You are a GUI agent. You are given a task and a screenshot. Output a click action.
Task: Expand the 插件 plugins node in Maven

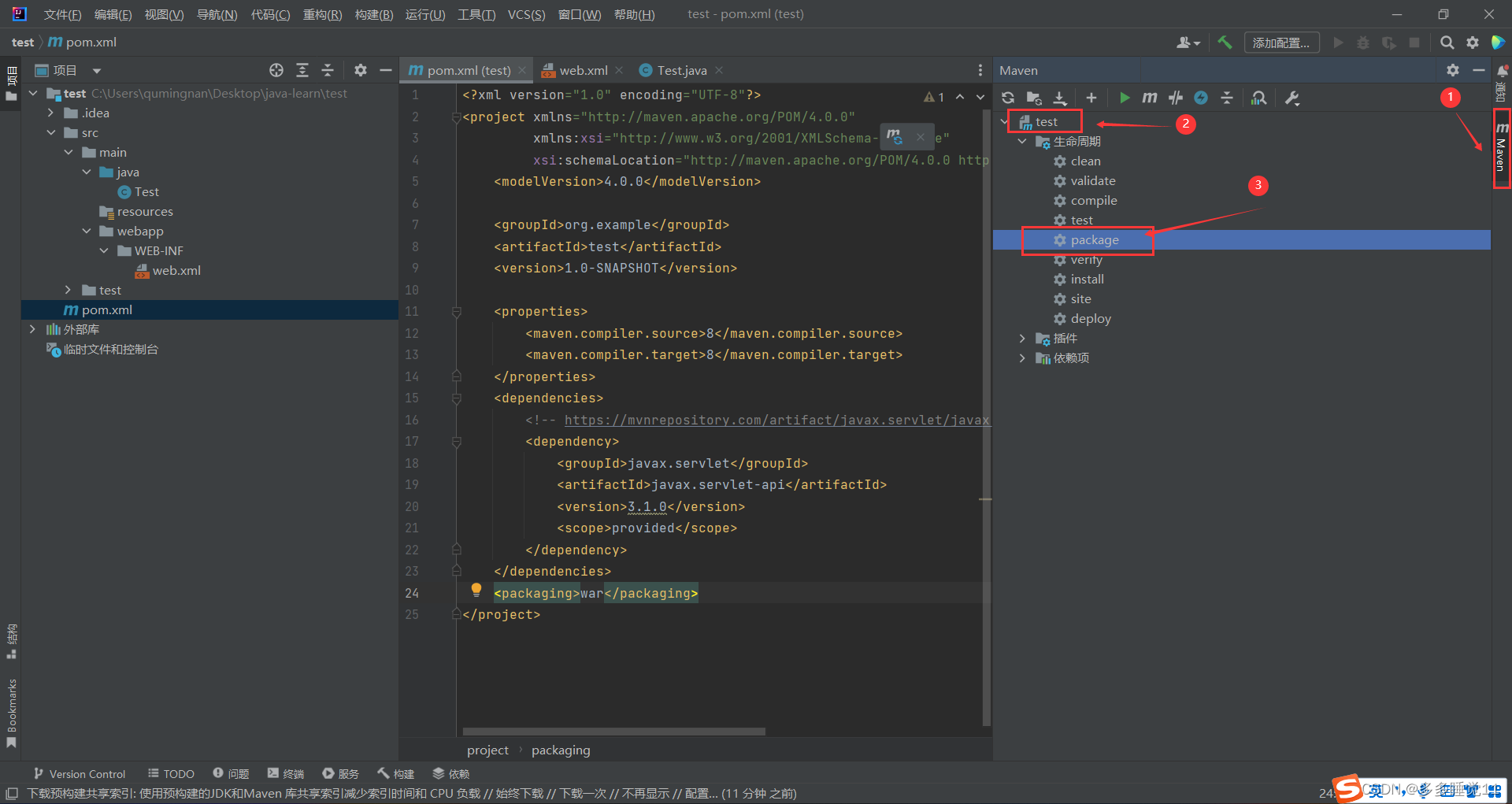click(1022, 339)
